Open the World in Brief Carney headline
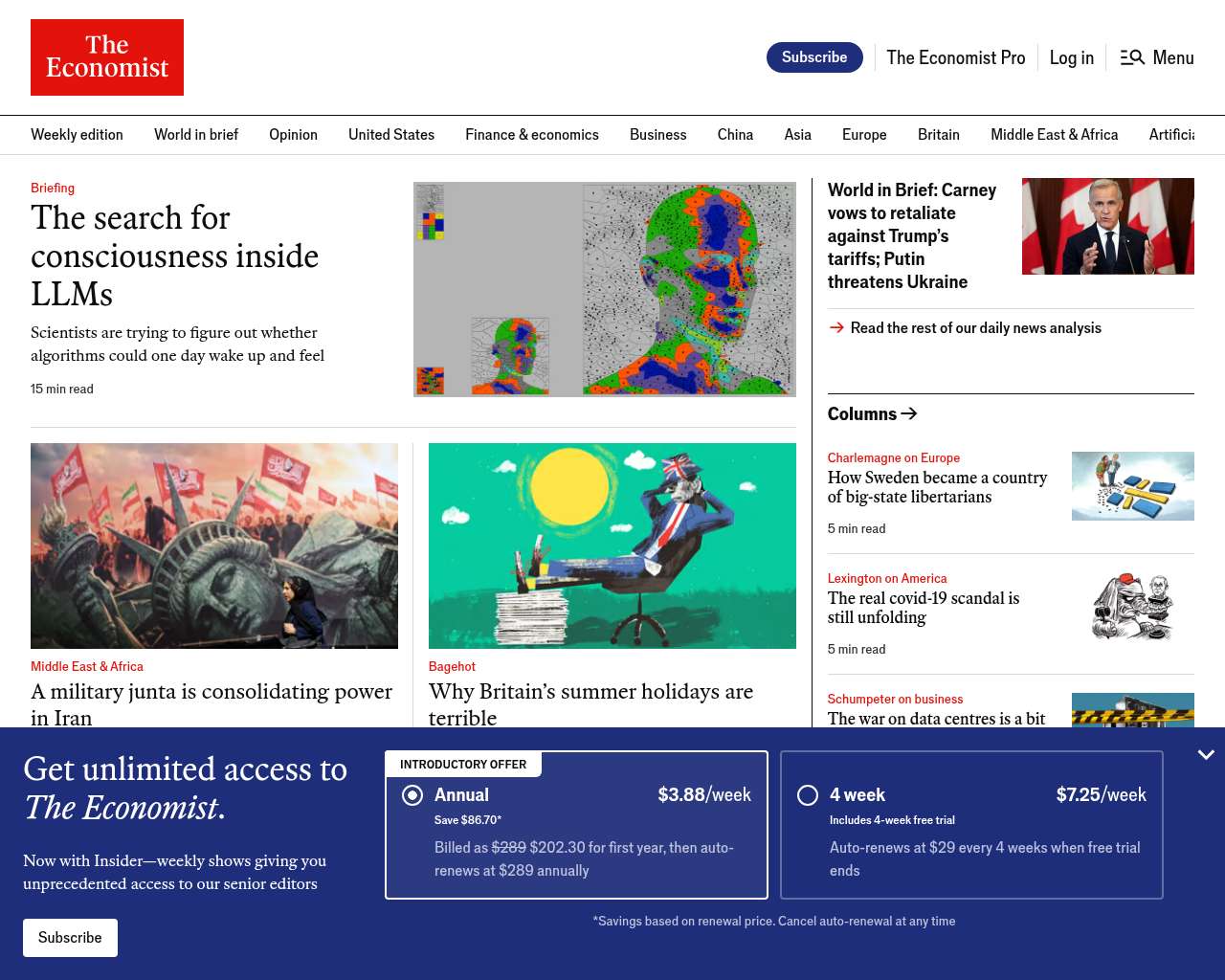Image resolution: width=1225 pixels, height=980 pixels. (912, 235)
